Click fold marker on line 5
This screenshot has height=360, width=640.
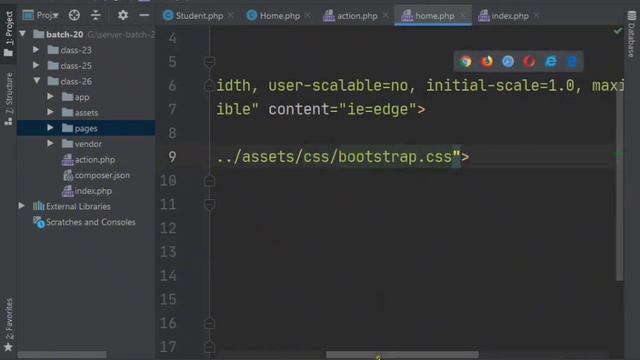(209, 62)
